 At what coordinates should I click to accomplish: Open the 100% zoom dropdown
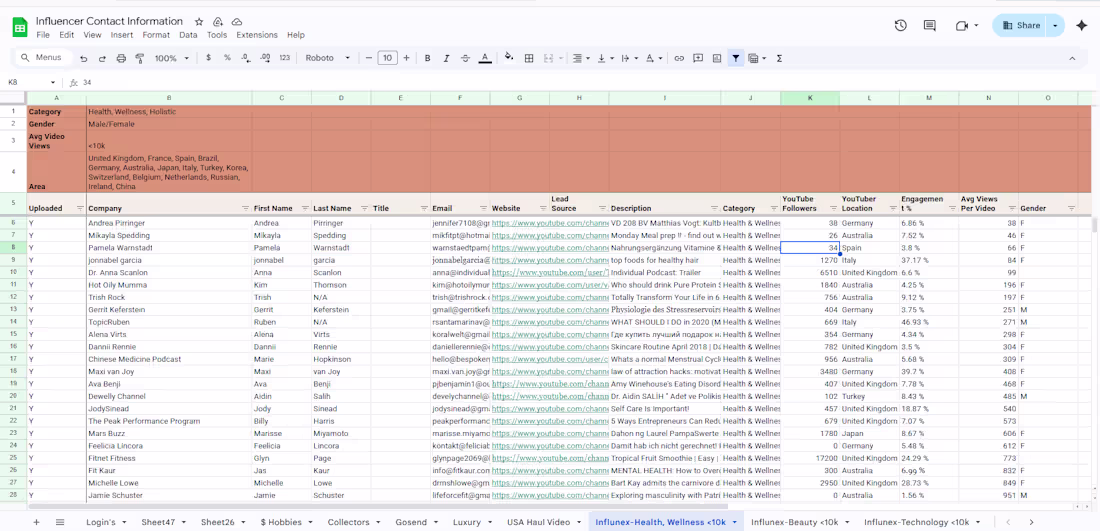[x=171, y=58]
